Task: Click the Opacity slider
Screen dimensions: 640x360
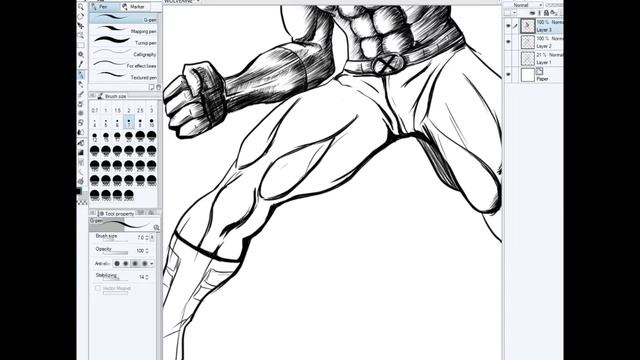Action: [116, 253]
